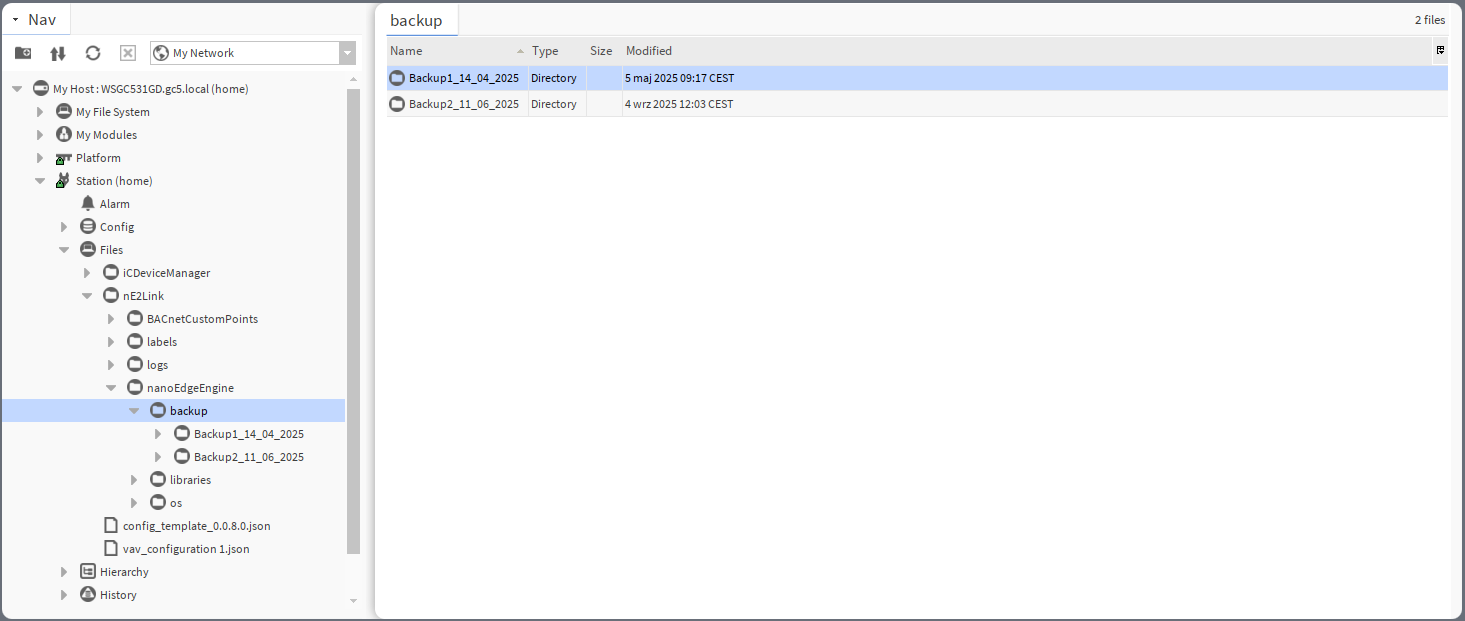Screen dimensions: 1465x621
Task: Collapse the nanoEdgeEngine folder
Action: click(111, 388)
